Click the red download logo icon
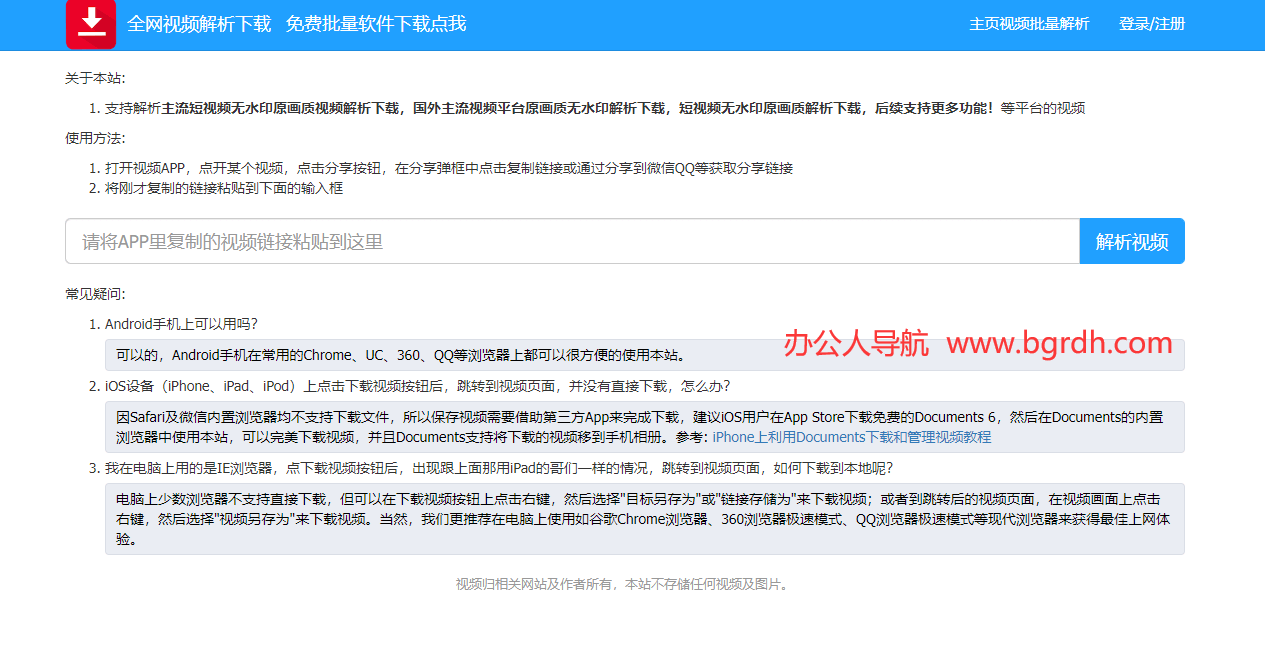This screenshot has height=671, width=1265. click(x=91, y=24)
